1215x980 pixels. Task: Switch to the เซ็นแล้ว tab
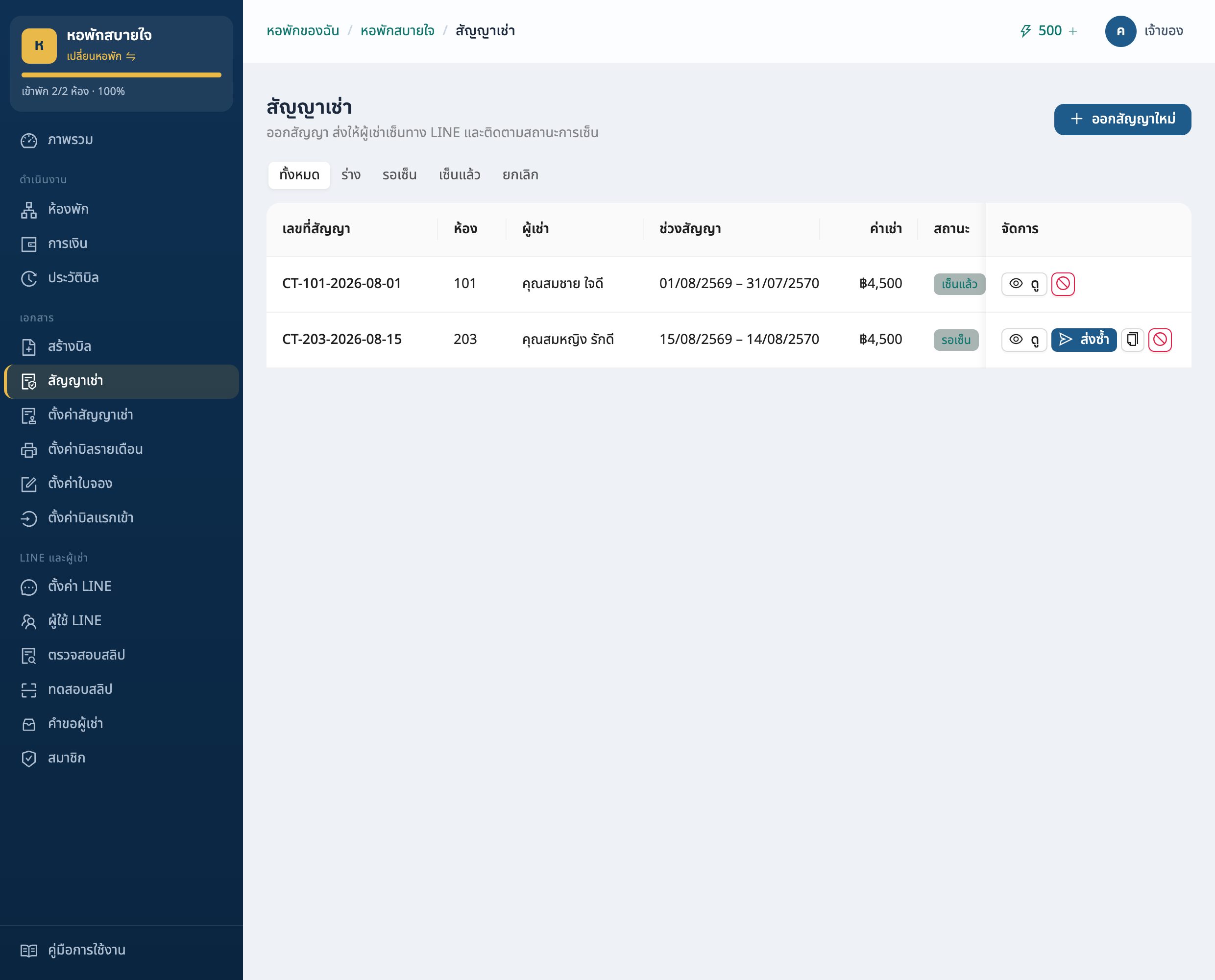(x=460, y=175)
